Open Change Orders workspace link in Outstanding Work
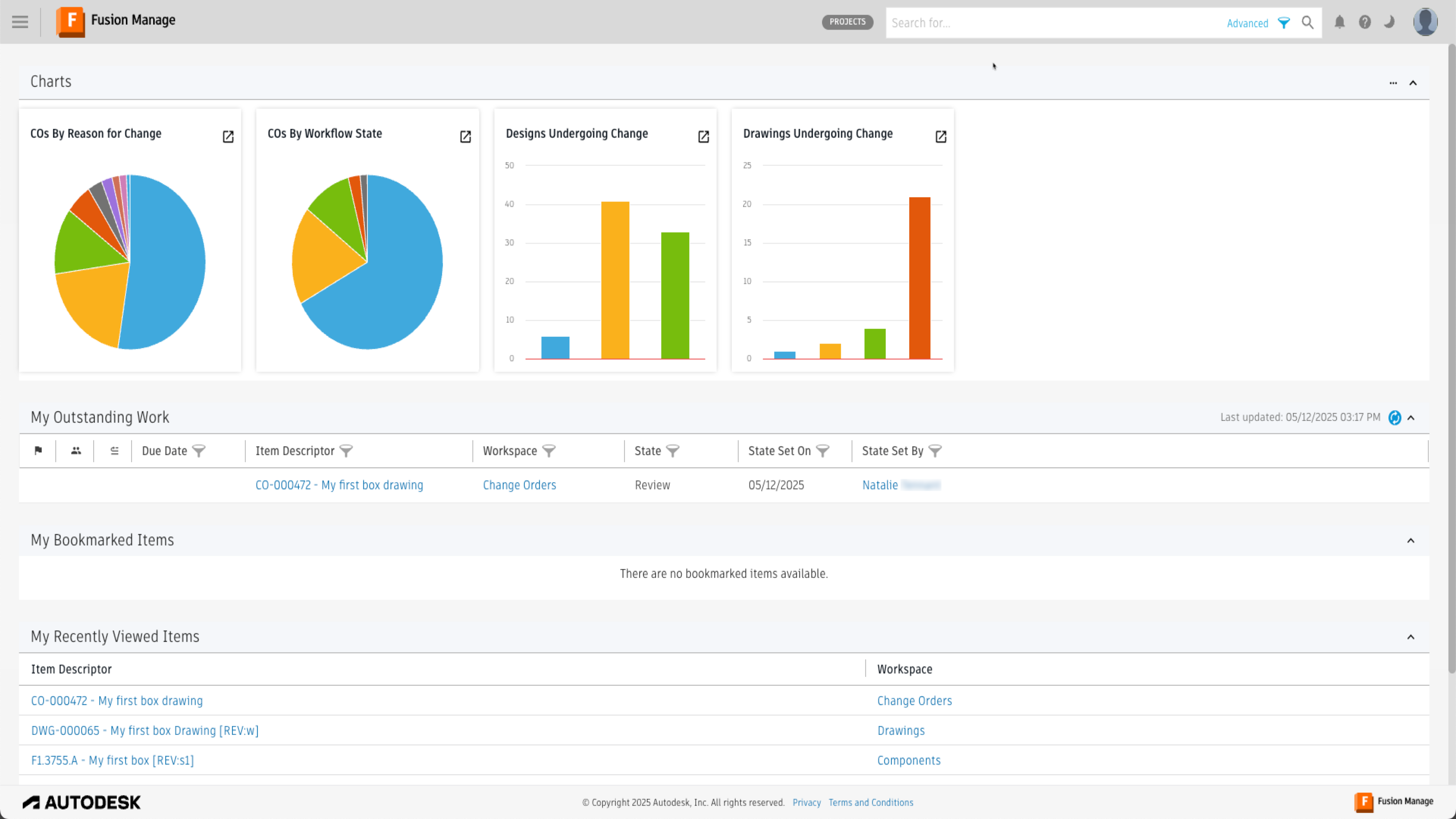Viewport: 1456px width, 819px height. point(519,485)
